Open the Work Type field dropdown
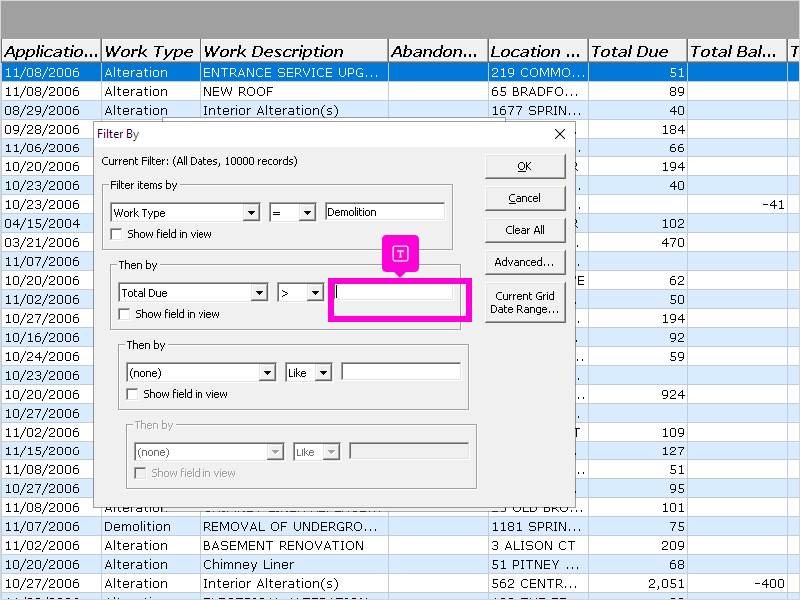This screenshot has height=600, width=800. click(251, 212)
